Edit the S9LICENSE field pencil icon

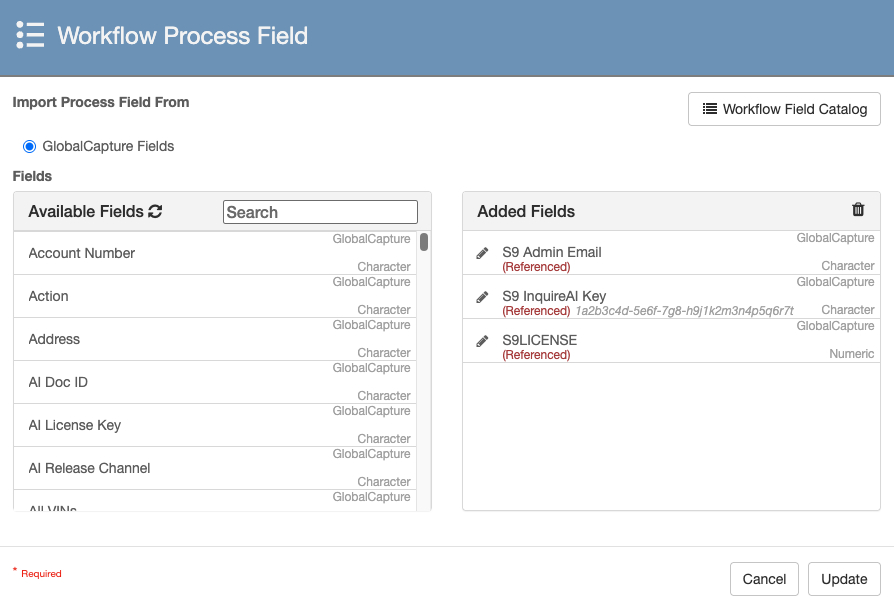pyautogui.click(x=482, y=341)
